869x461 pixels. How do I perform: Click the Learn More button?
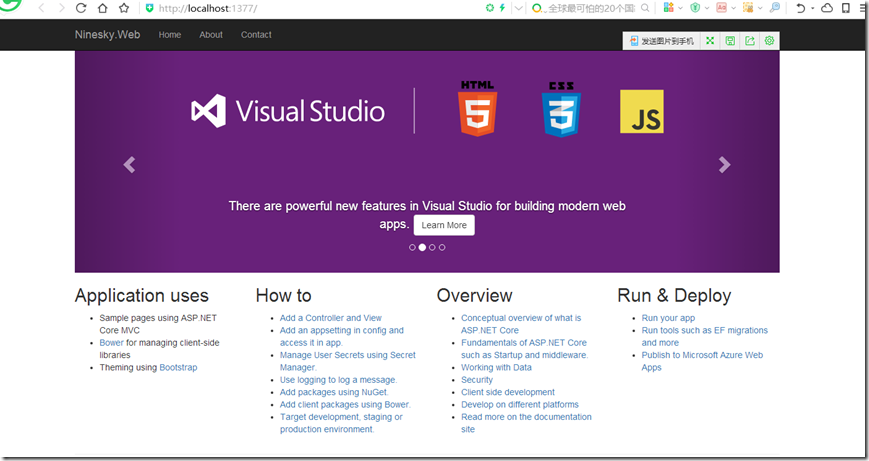click(x=444, y=225)
